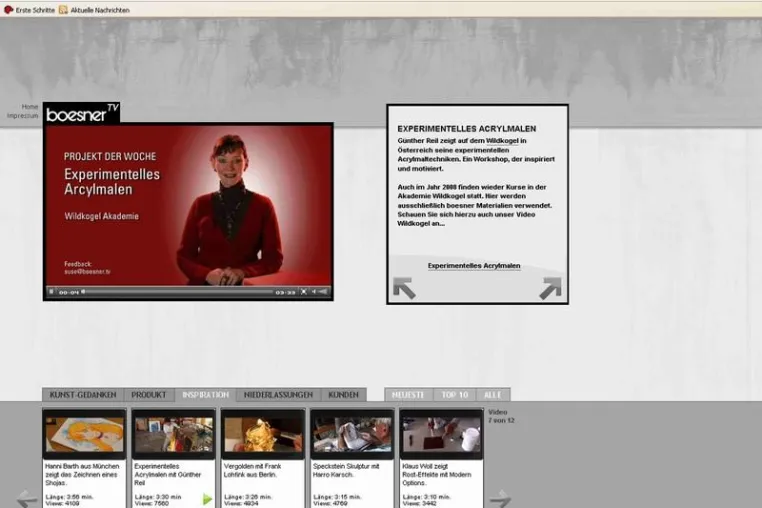Open Experimentelles Acrylmalen mit Günther Reil thumbnail
Image resolution: width=762 pixels, height=508 pixels.
(x=173, y=435)
